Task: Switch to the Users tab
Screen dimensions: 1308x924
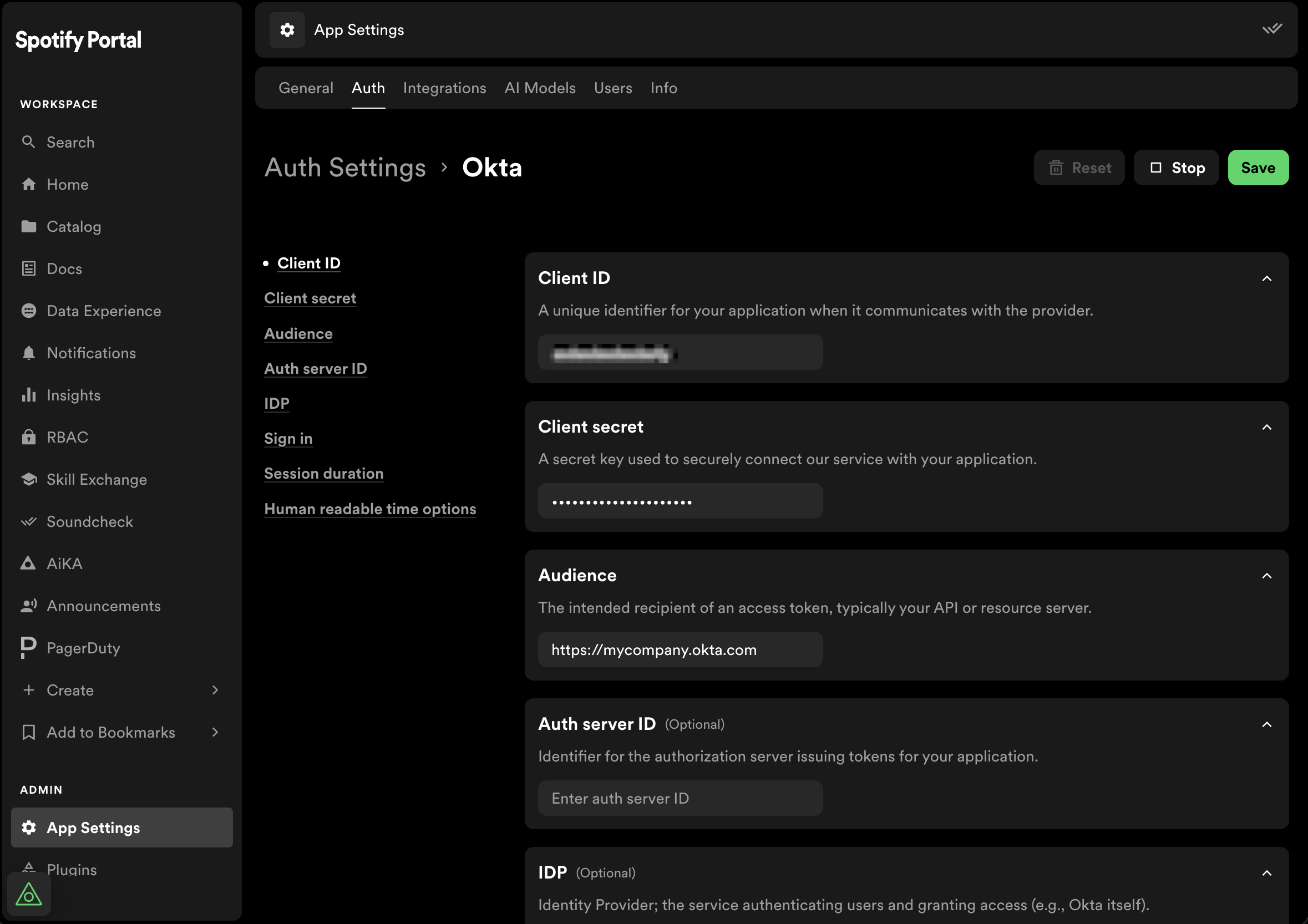Action: tap(613, 88)
